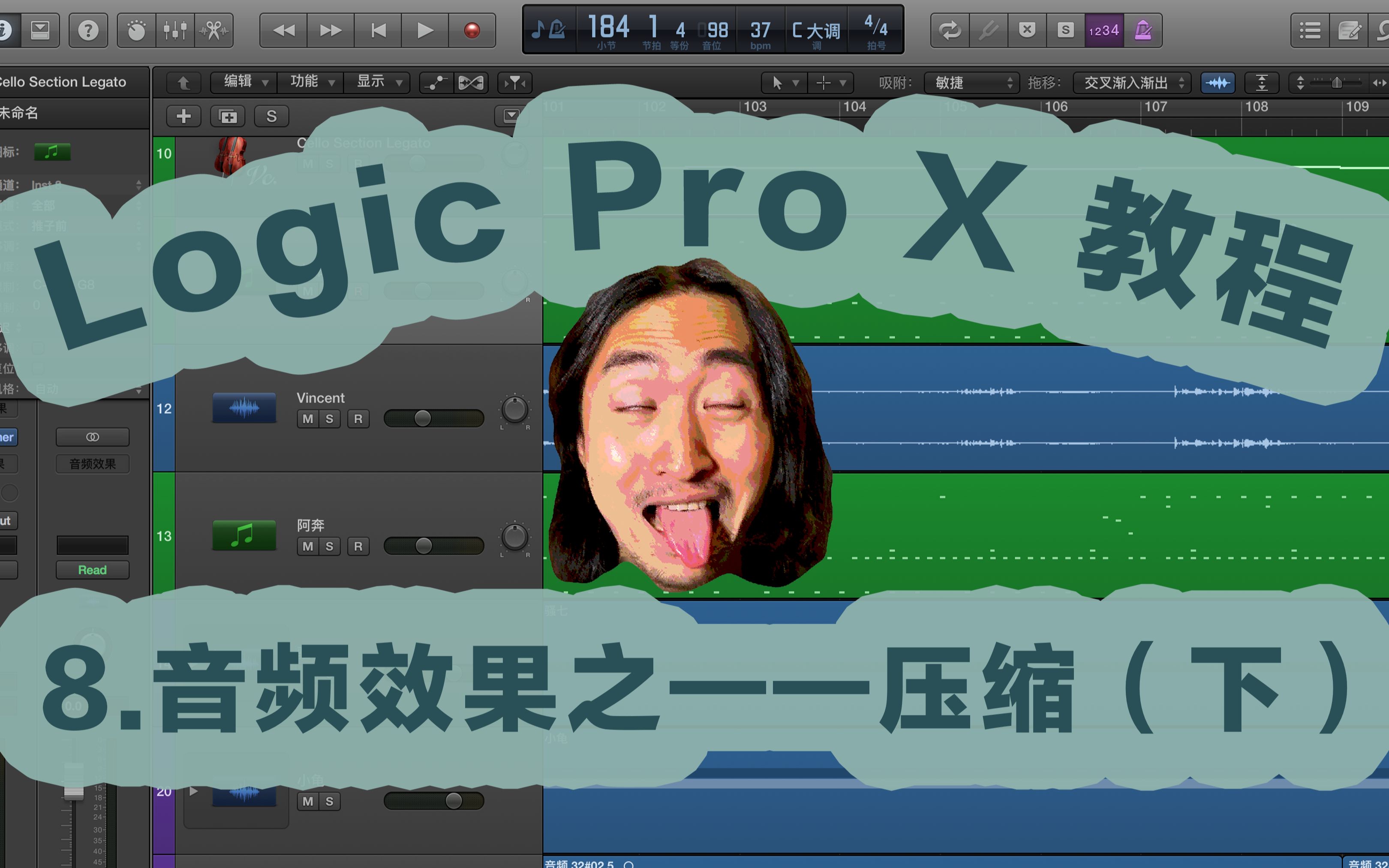The height and width of the screenshot is (868, 1389).
Task: Mute the 阿奔 track
Action: (308, 547)
